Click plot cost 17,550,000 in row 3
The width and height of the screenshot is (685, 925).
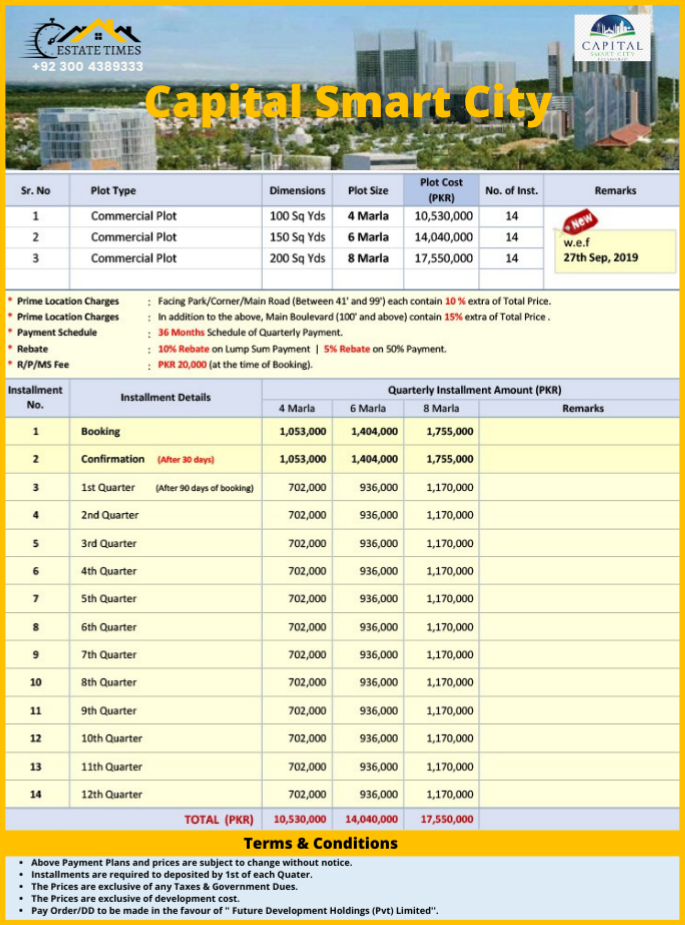tap(443, 258)
